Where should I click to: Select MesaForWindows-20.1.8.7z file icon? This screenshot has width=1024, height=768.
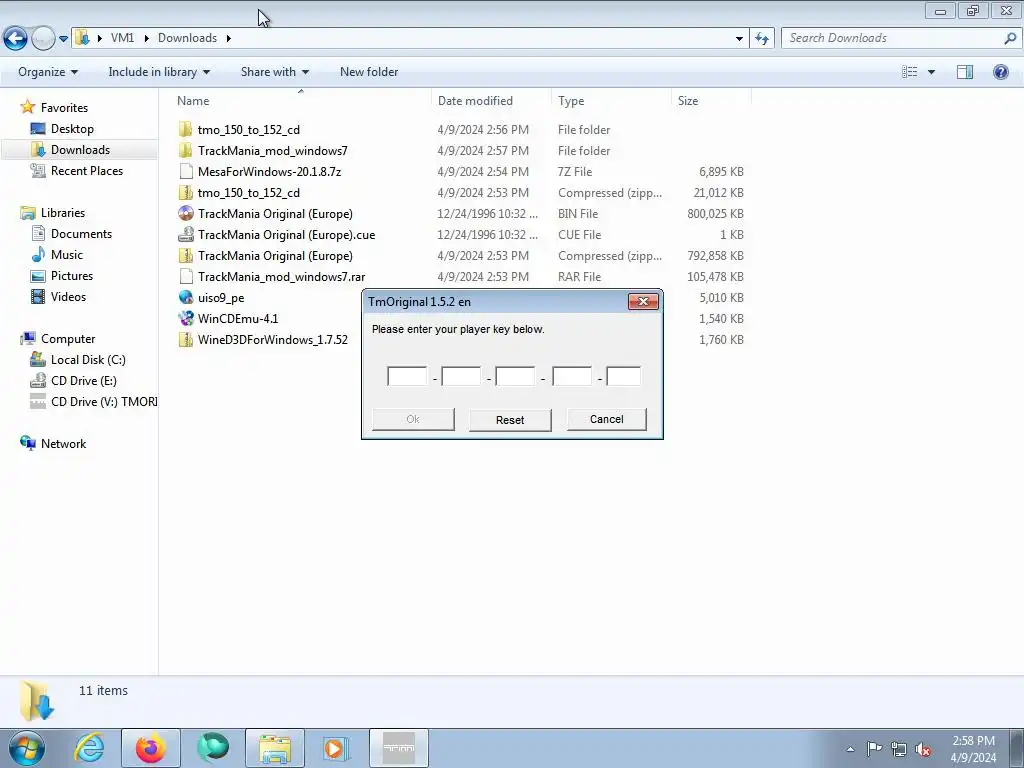click(x=185, y=171)
